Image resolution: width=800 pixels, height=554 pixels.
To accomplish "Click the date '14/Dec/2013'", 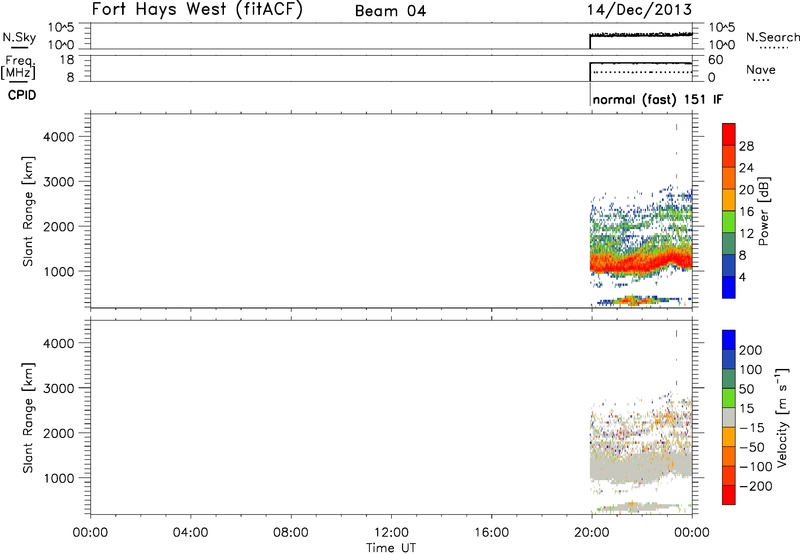I will click(639, 10).
